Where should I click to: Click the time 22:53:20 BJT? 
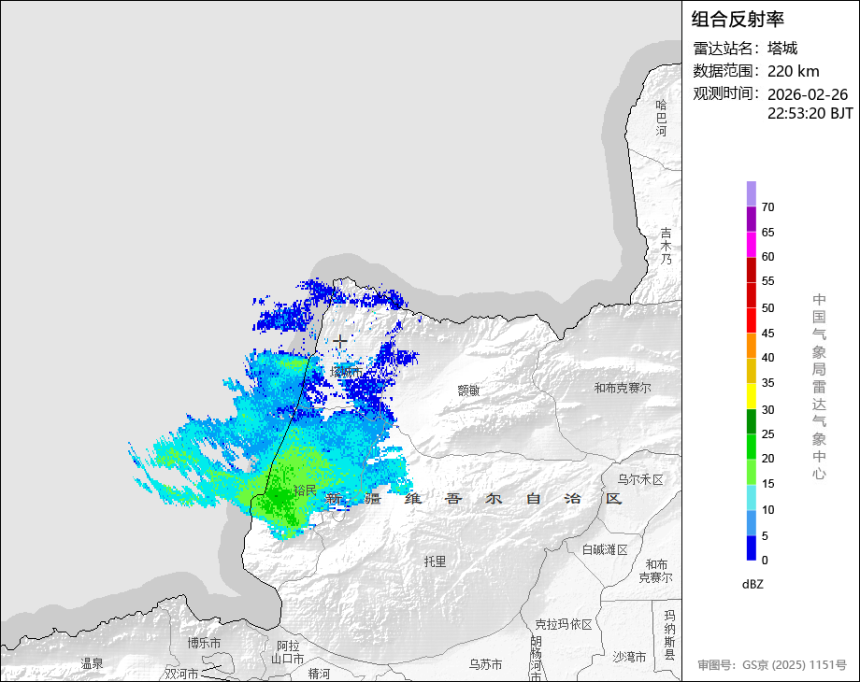(810, 113)
